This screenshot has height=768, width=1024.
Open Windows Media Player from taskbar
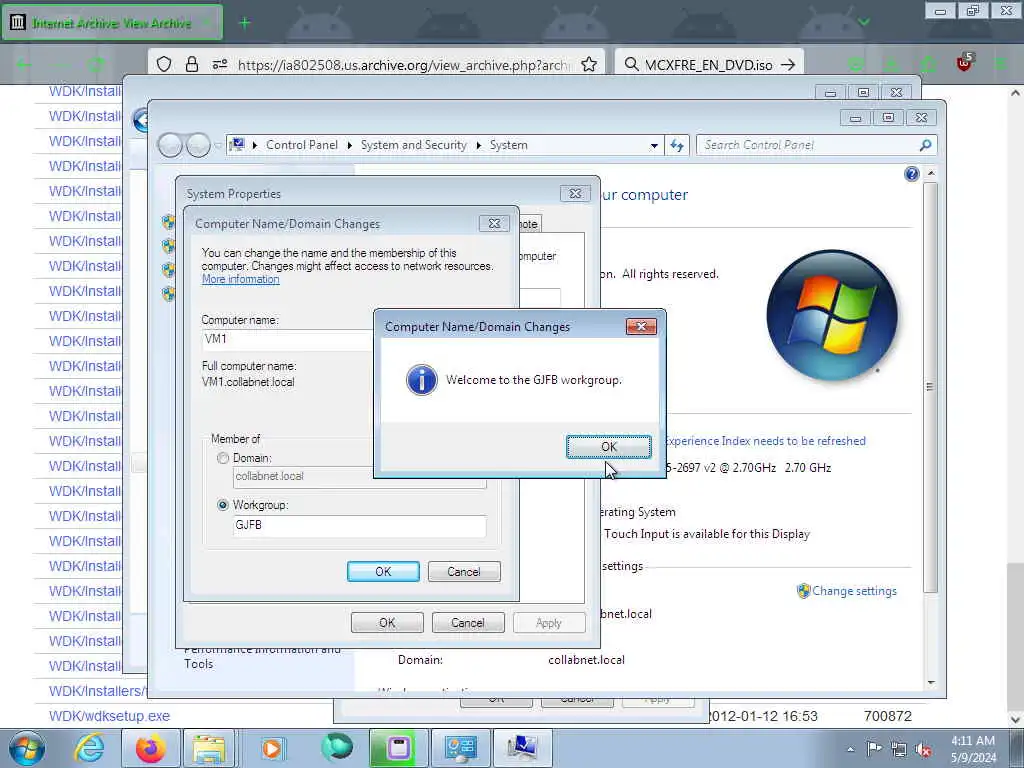point(272,748)
